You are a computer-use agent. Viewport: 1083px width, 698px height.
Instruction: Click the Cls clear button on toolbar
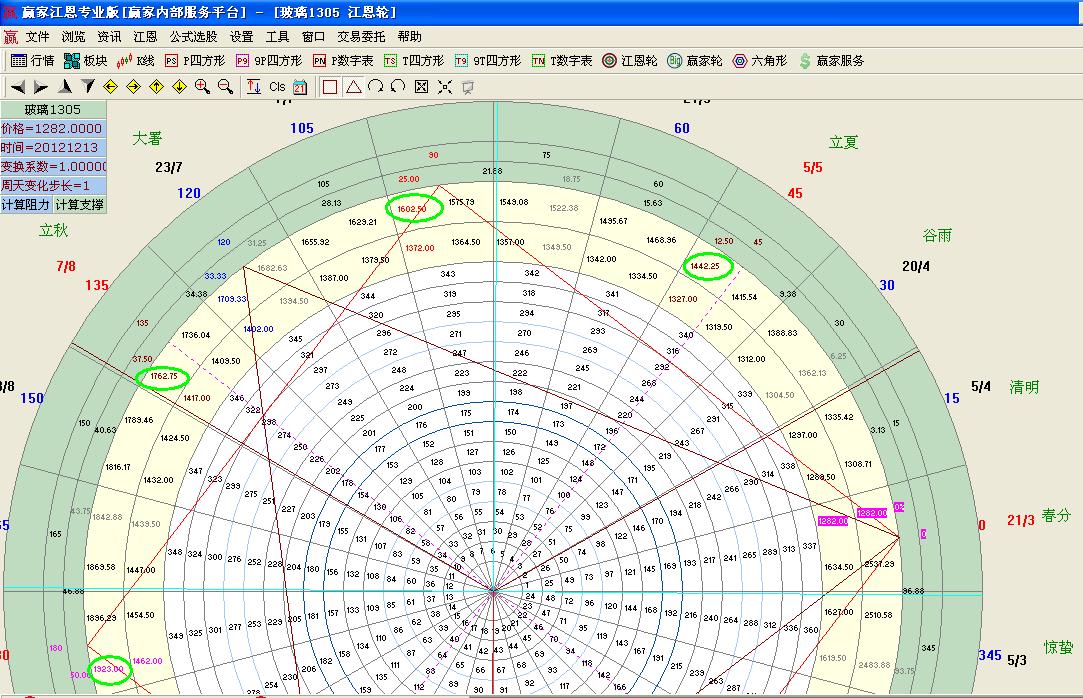(275, 87)
